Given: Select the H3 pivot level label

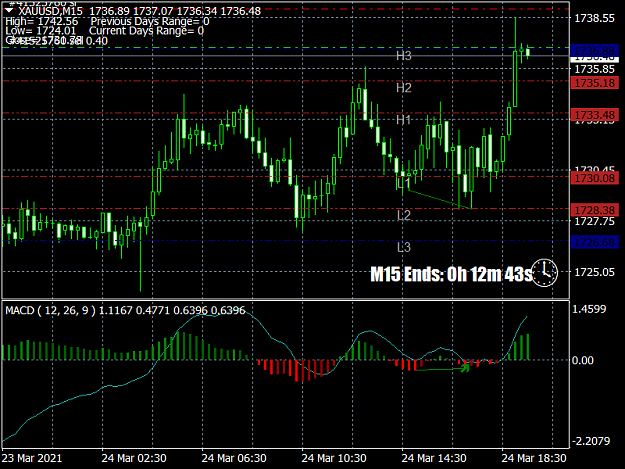Looking at the screenshot, I should tap(403, 56).
